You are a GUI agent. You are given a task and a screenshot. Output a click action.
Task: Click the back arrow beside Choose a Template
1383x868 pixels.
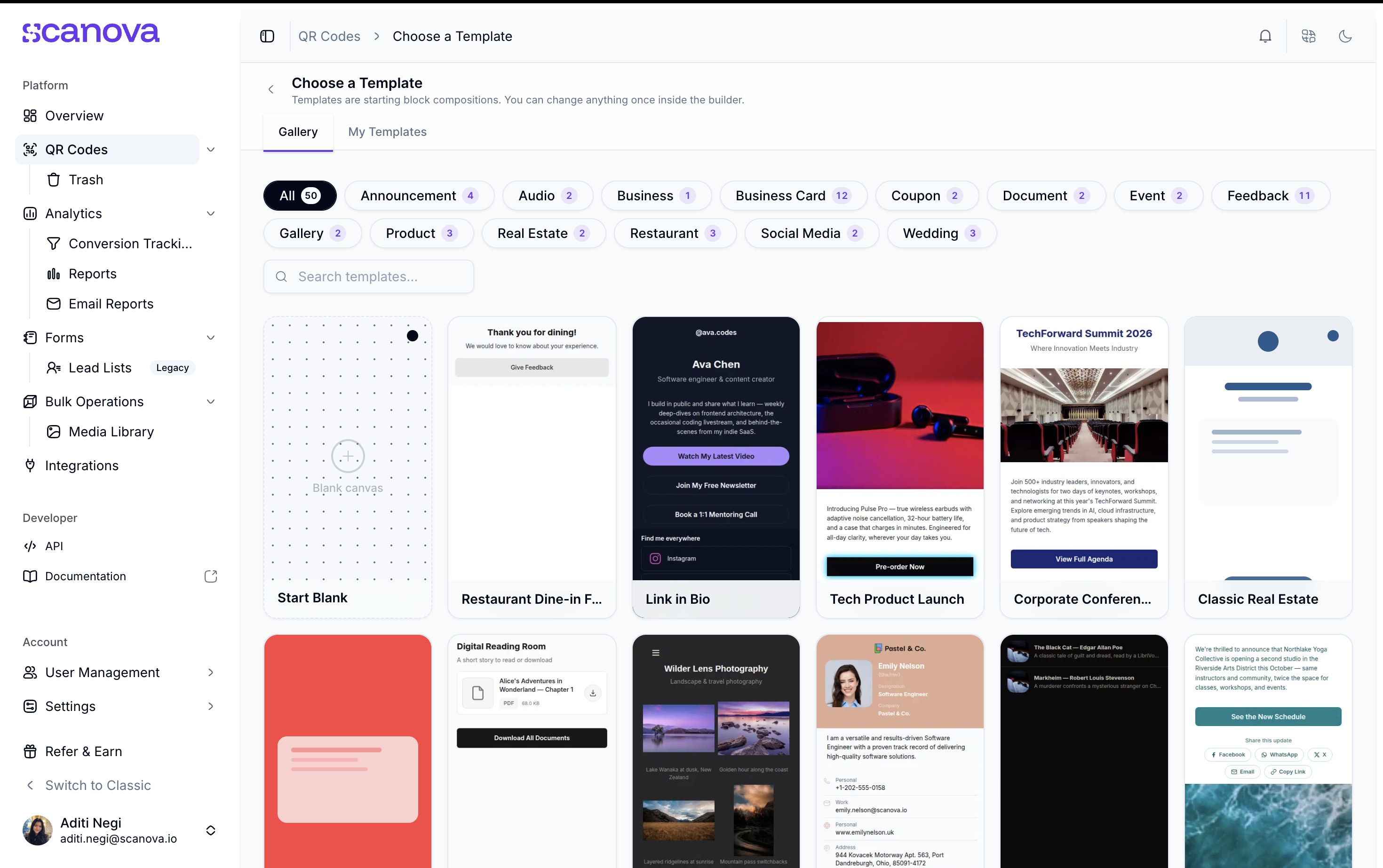click(271, 89)
